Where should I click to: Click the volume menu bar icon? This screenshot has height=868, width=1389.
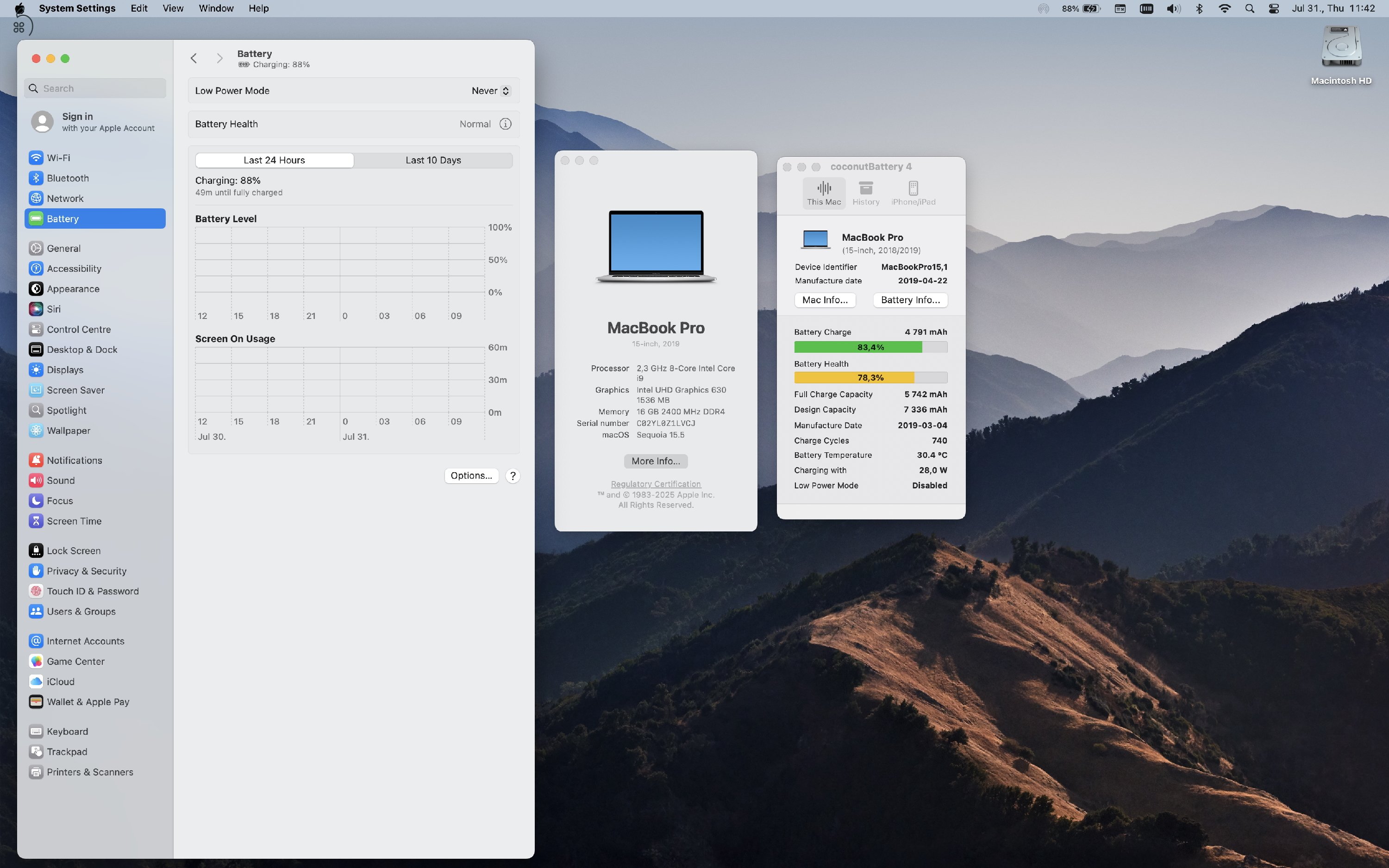(x=1173, y=9)
